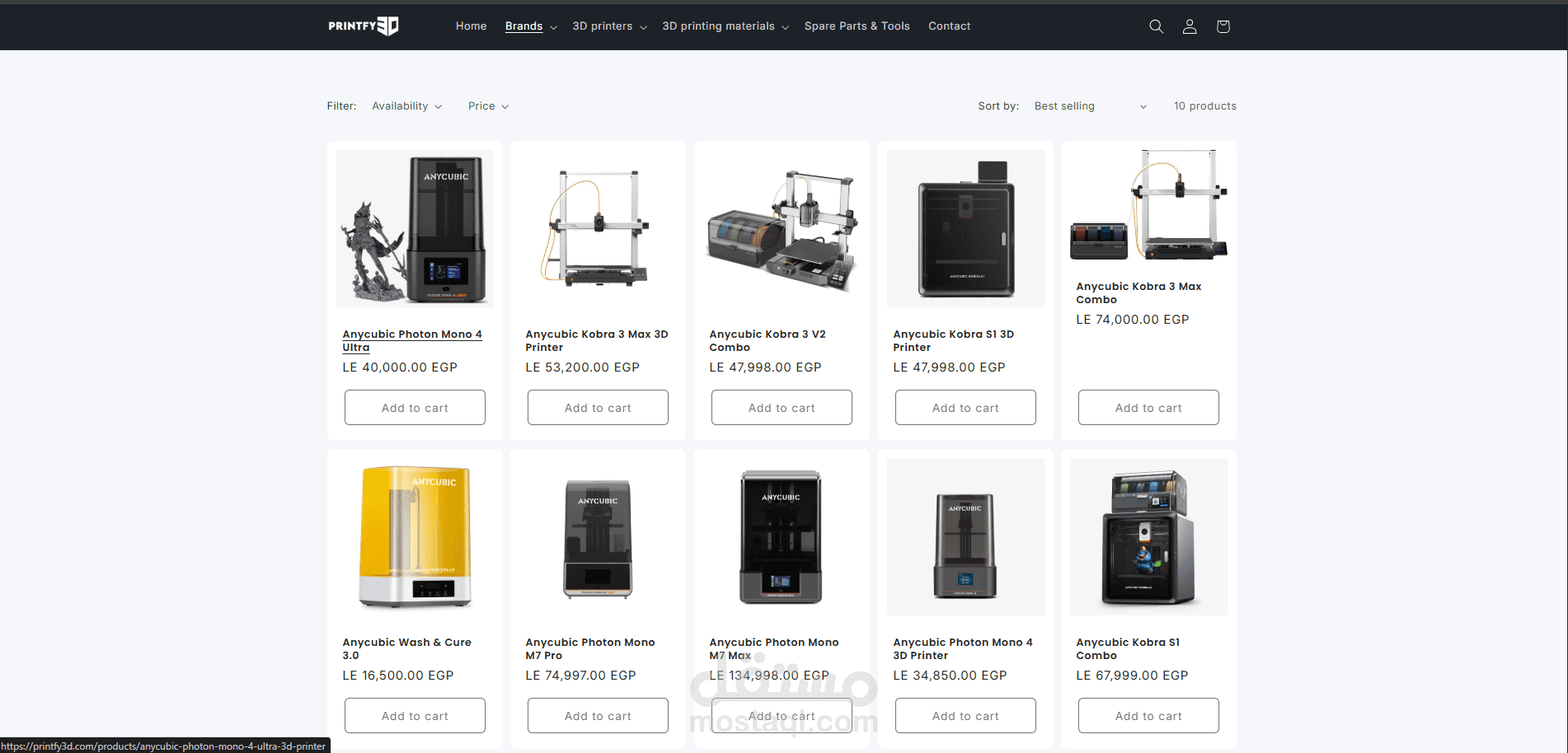Image resolution: width=1568 pixels, height=753 pixels.
Task: Open Anycubic Kobra 3 V2 Combo link
Action: tap(768, 340)
